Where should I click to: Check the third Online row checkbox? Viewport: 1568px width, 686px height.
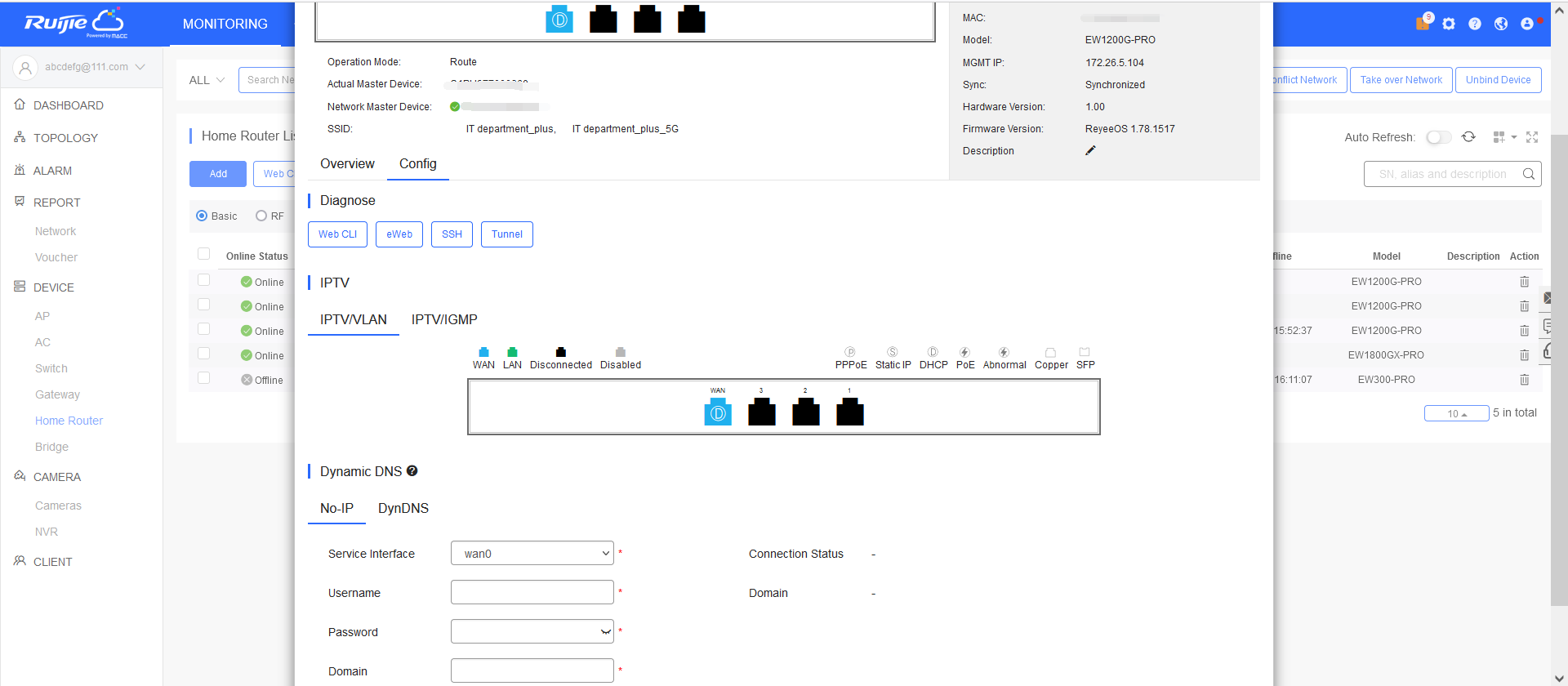coord(204,329)
